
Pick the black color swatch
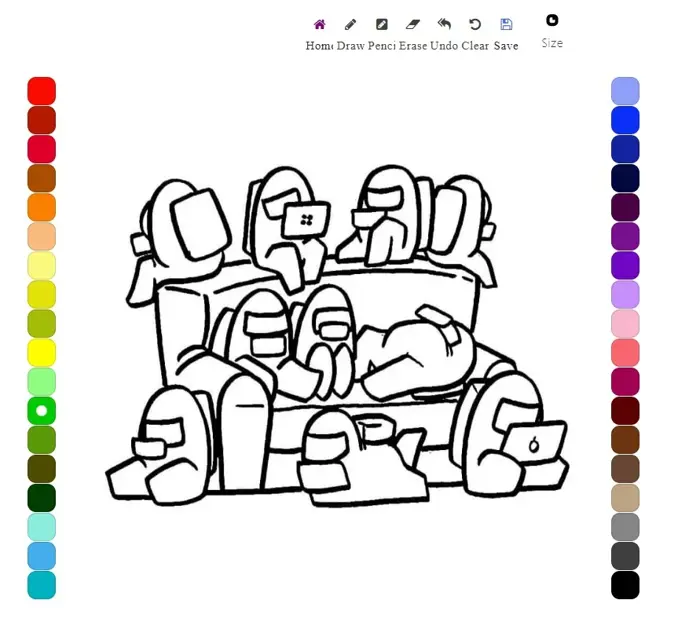point(625,585)
